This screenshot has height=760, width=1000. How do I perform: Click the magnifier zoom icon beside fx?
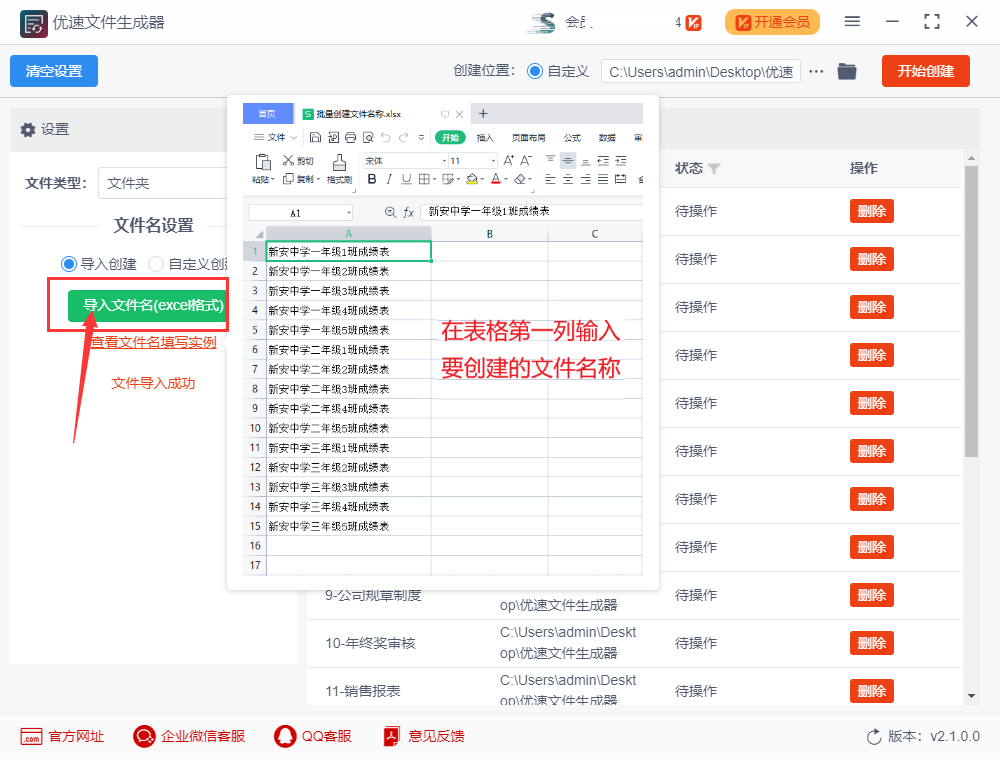[390, 212]
